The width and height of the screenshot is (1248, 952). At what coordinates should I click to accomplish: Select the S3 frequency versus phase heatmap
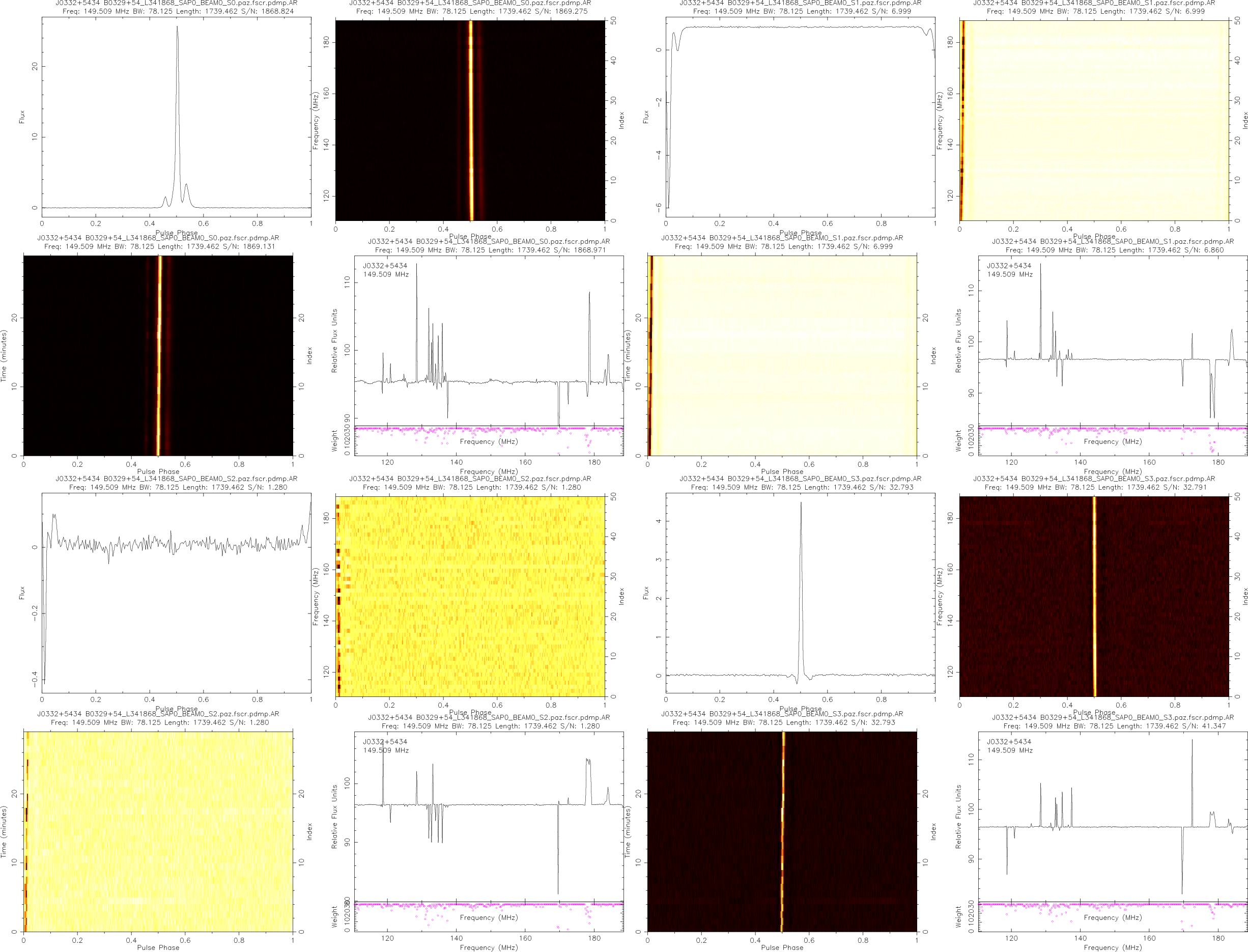(x=1094, y=596)
